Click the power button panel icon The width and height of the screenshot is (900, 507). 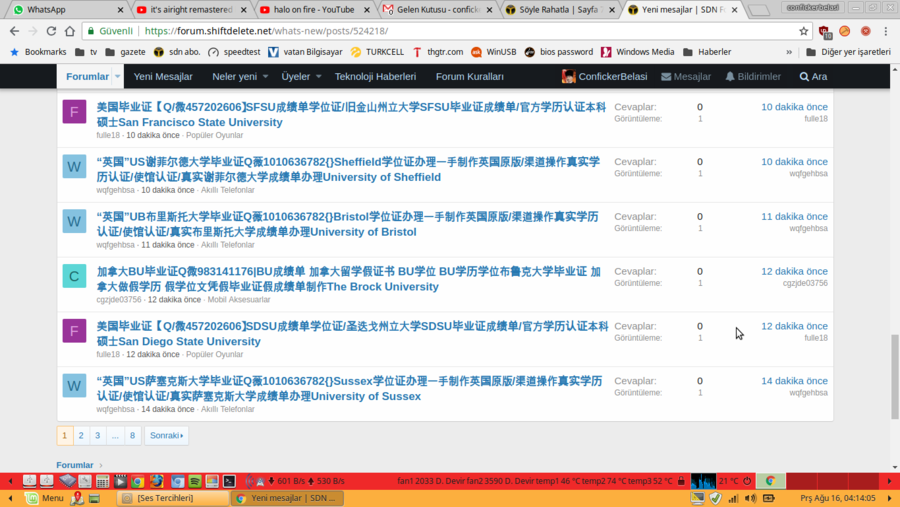pos(747,481)
